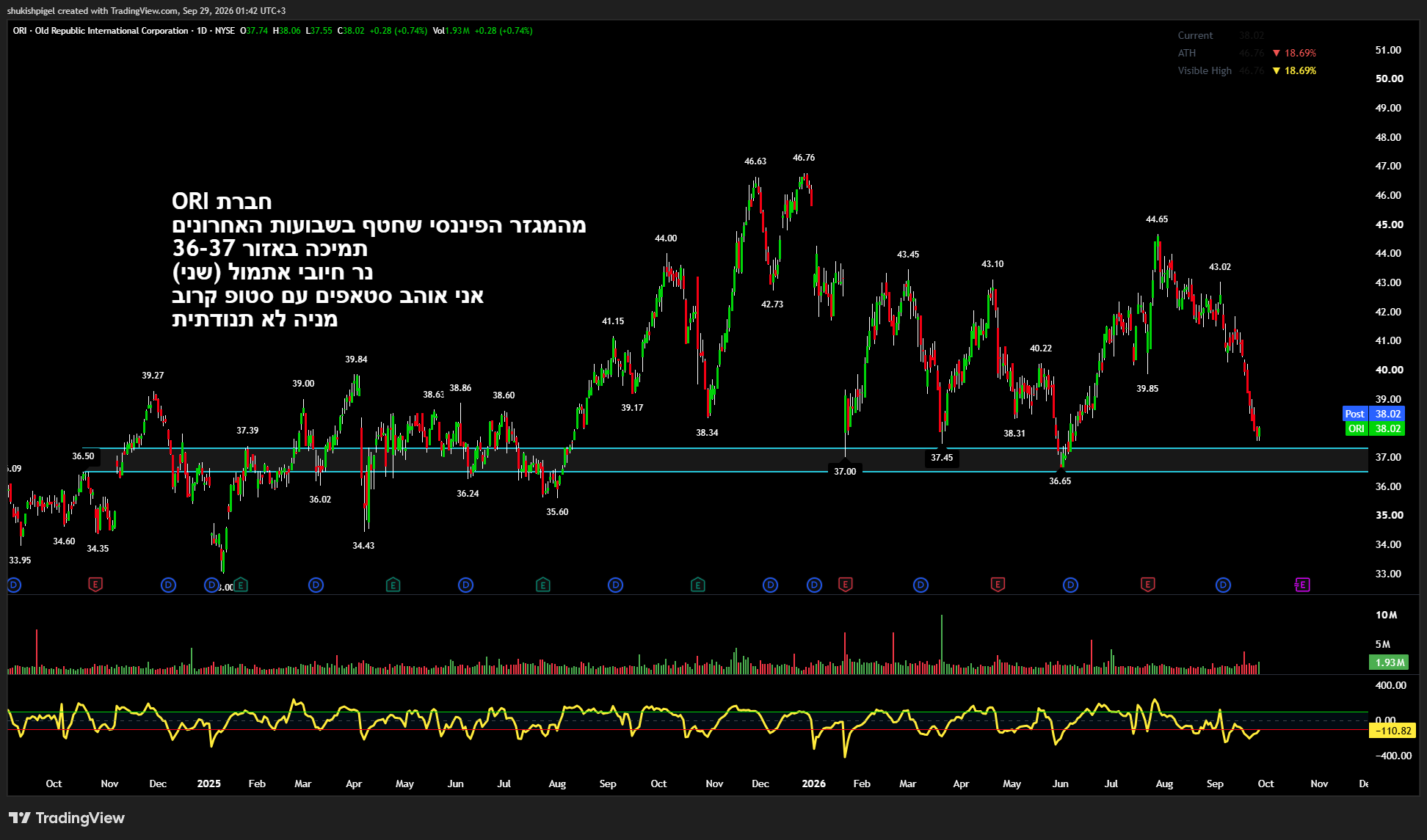1427x840 pixels.
Task: Click the dividend marker in mid-December 2024
Action: [169, 585]
